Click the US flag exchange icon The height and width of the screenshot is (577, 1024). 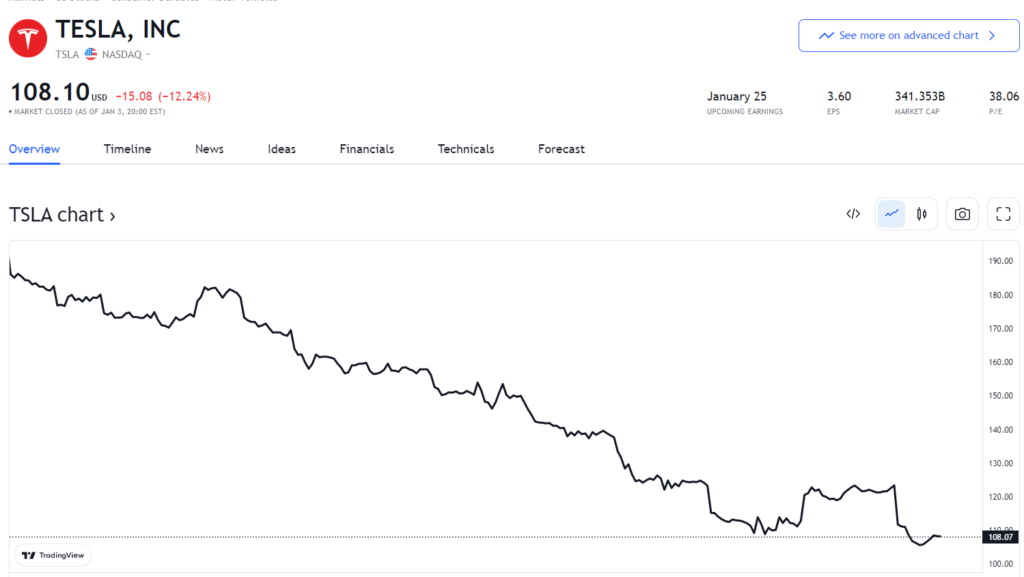point(91,54)
